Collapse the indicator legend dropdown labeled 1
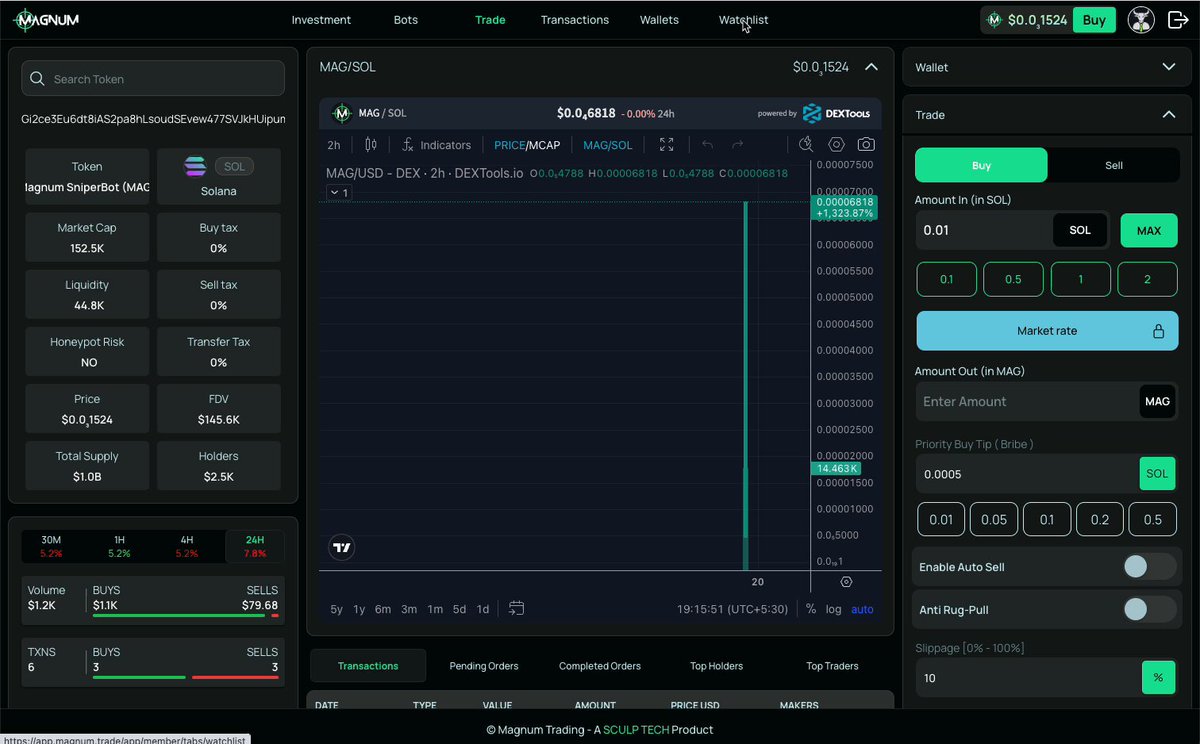This screenshot has height=744, width=1200. tap(339, 193)
